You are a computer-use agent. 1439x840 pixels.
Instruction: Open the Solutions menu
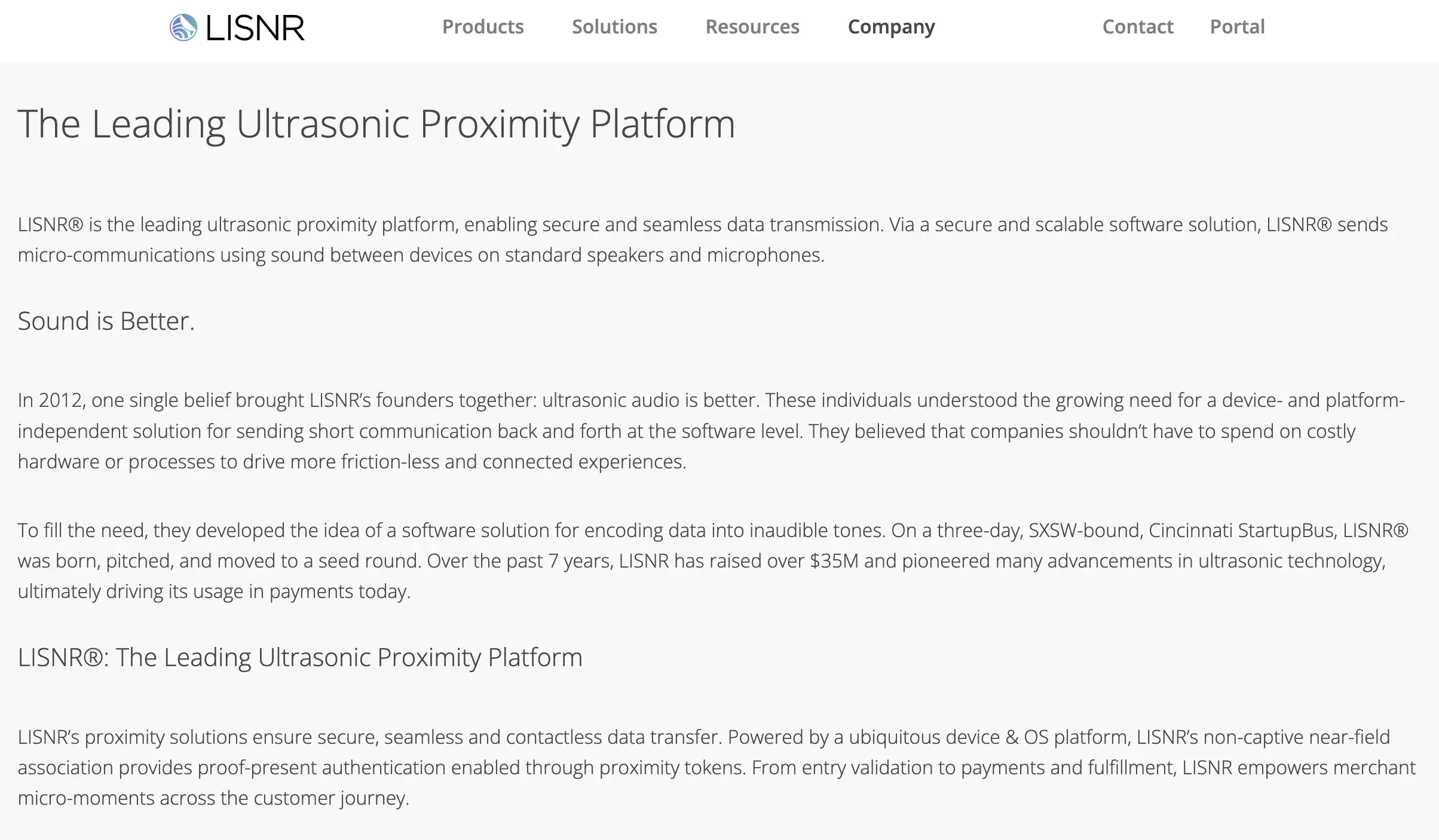coord(614,27)
